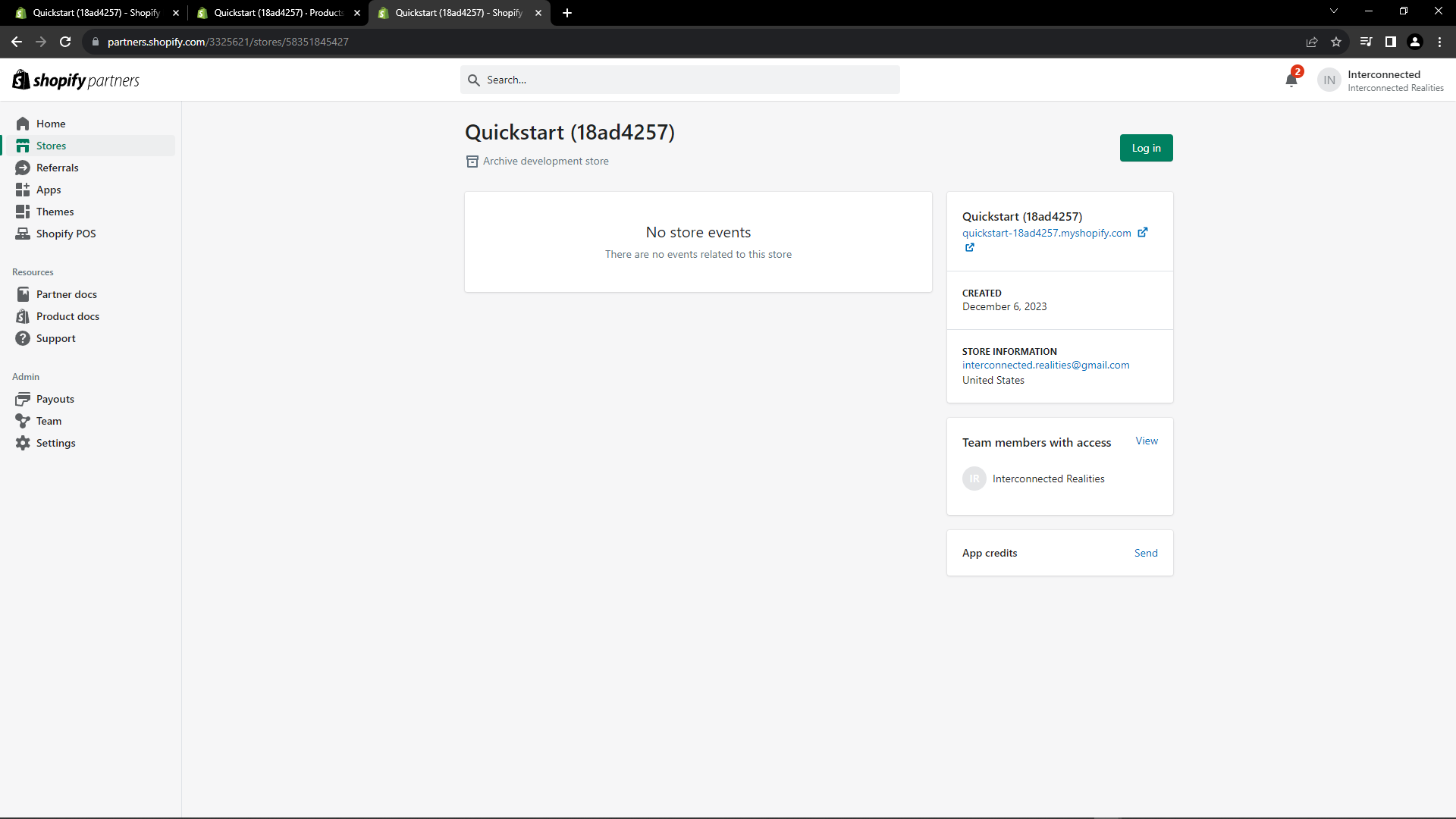Click external link icon beside store URL

1142,233
